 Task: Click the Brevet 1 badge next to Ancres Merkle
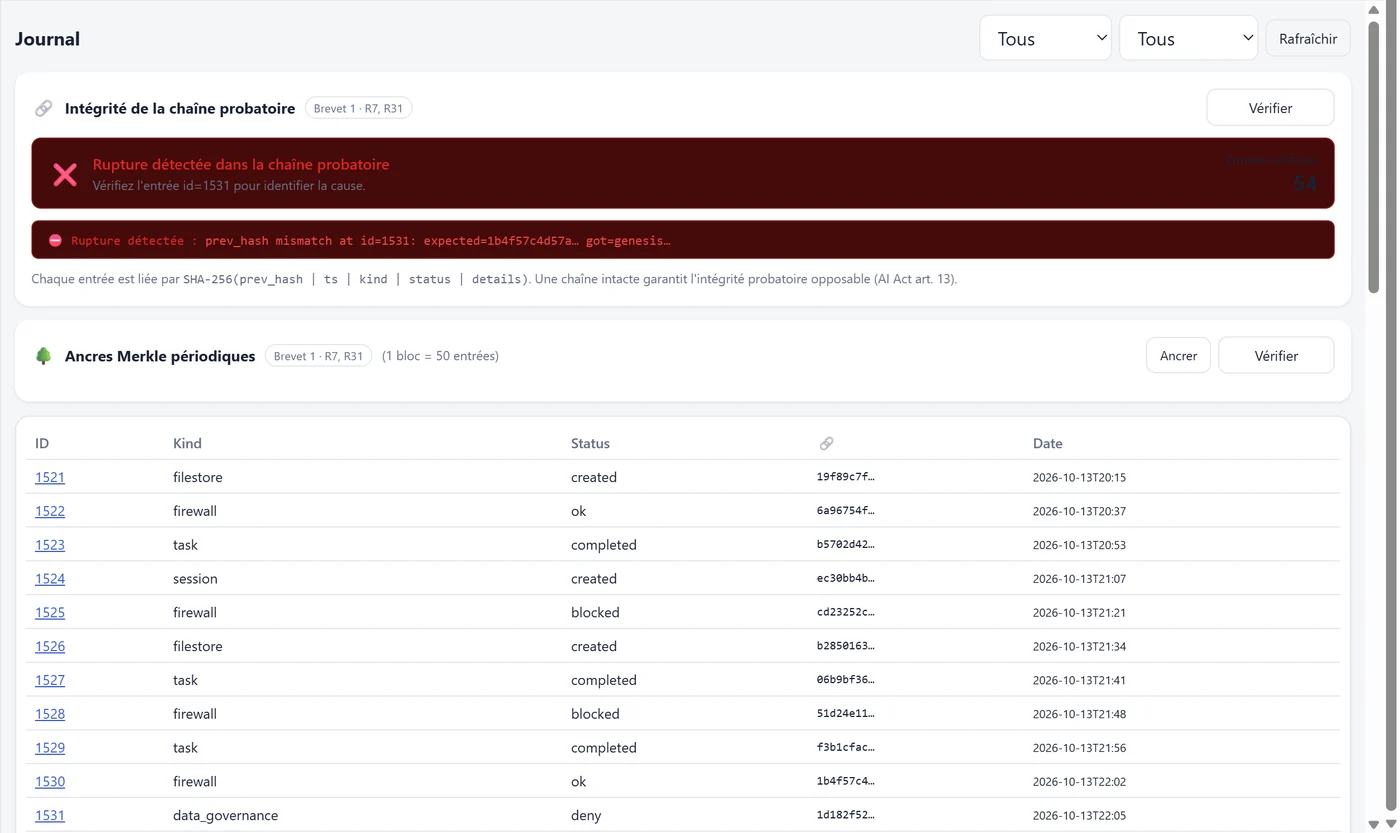click(318, 356)
